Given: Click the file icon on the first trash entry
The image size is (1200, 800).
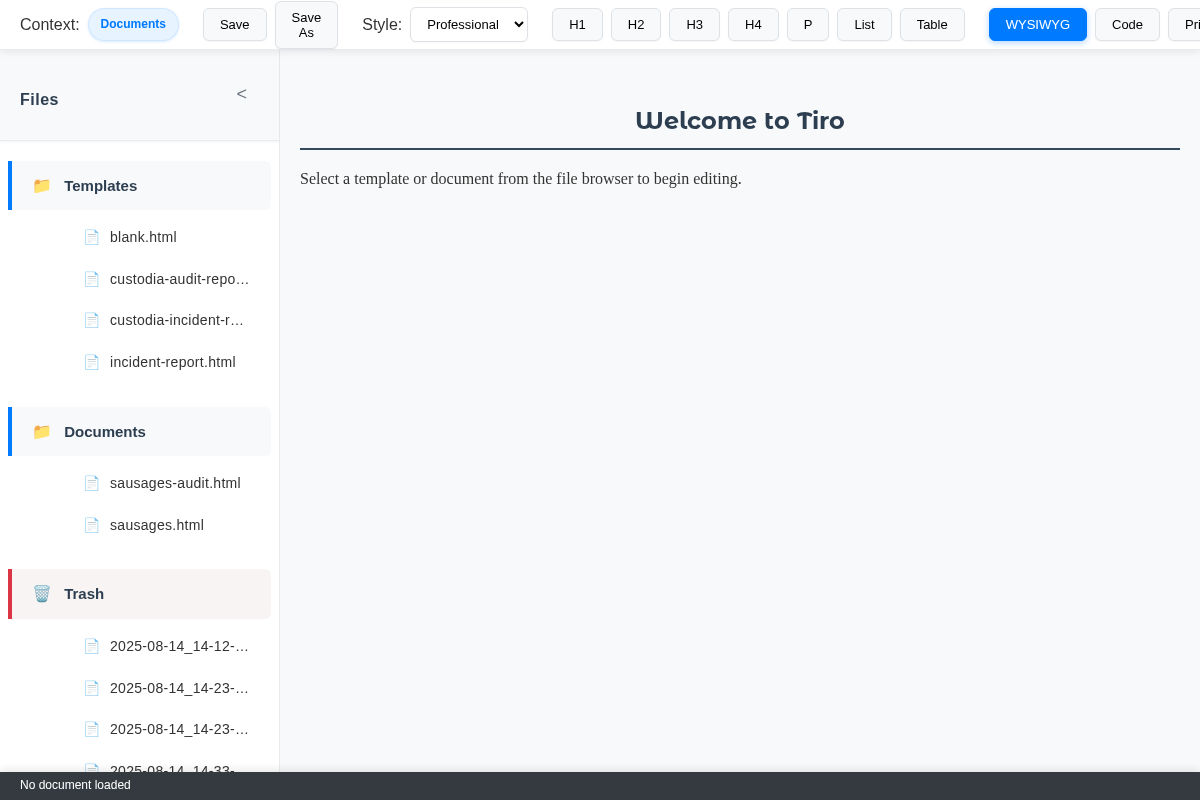Looking at the screenshot, I should click(92, 646).
